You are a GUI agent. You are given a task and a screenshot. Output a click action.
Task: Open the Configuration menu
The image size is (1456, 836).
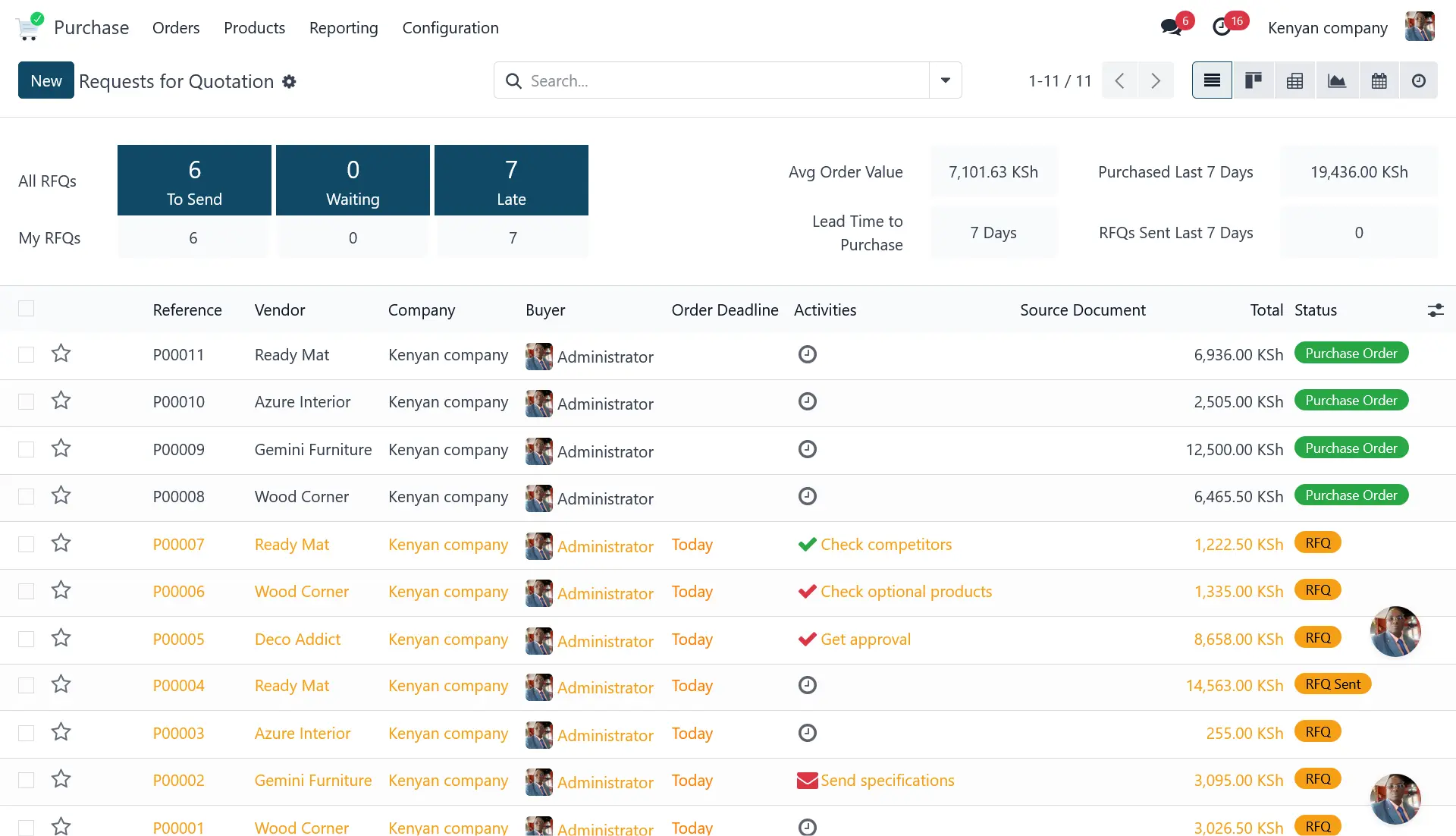(450, 28)
